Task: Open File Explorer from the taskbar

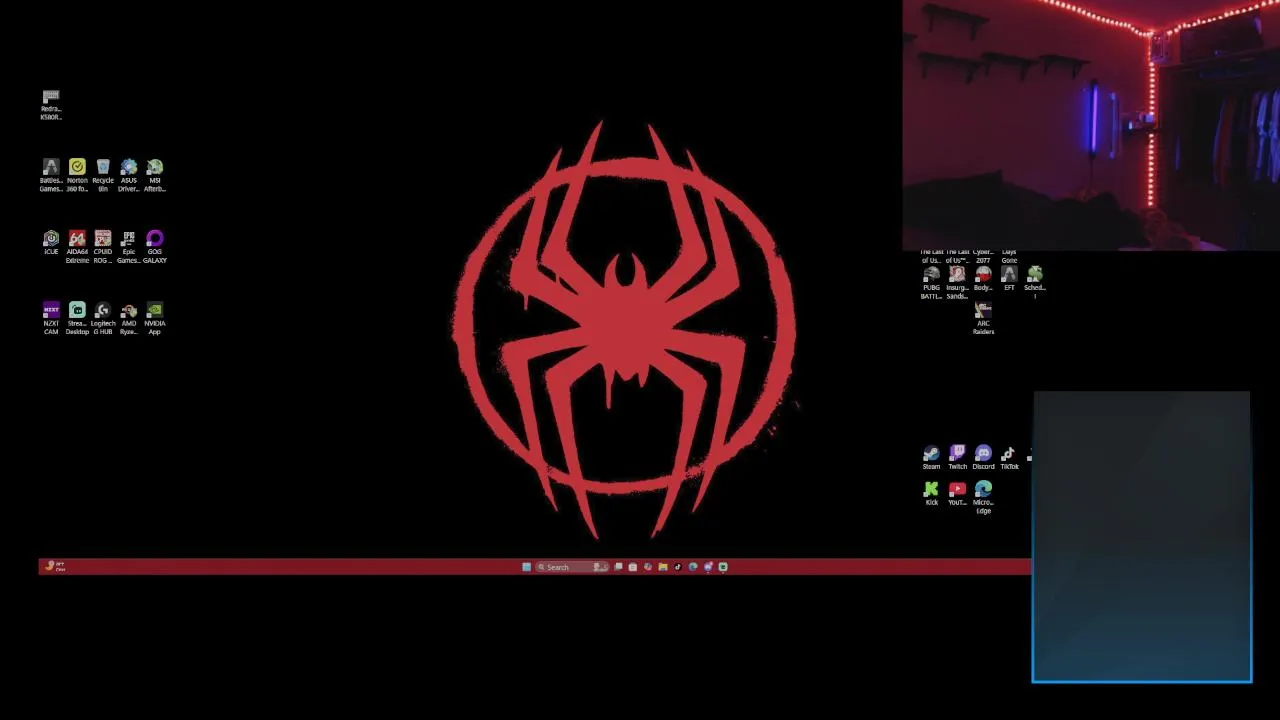Action: click(663, 567)
